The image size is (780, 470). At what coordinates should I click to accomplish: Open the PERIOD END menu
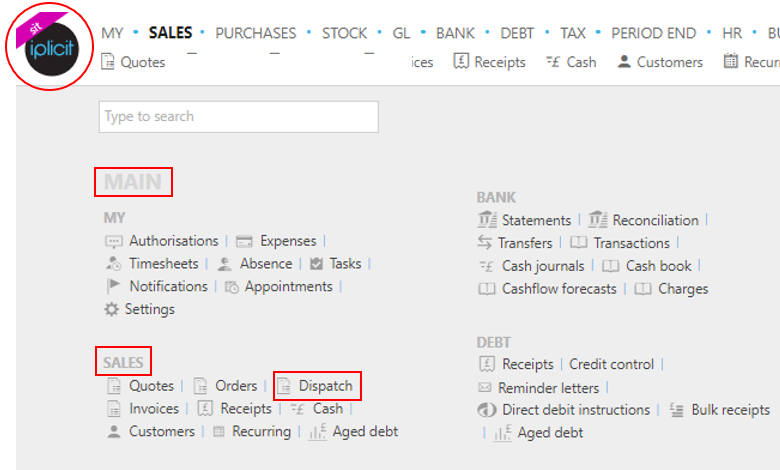tap(654, 33)
